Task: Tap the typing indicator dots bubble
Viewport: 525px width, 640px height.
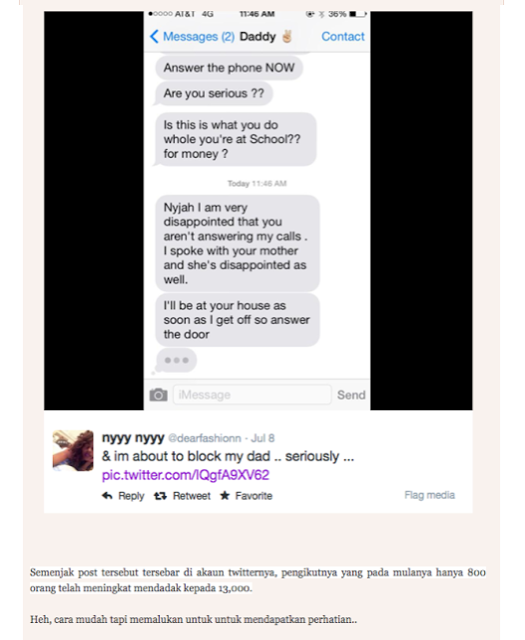Action: 176,360
